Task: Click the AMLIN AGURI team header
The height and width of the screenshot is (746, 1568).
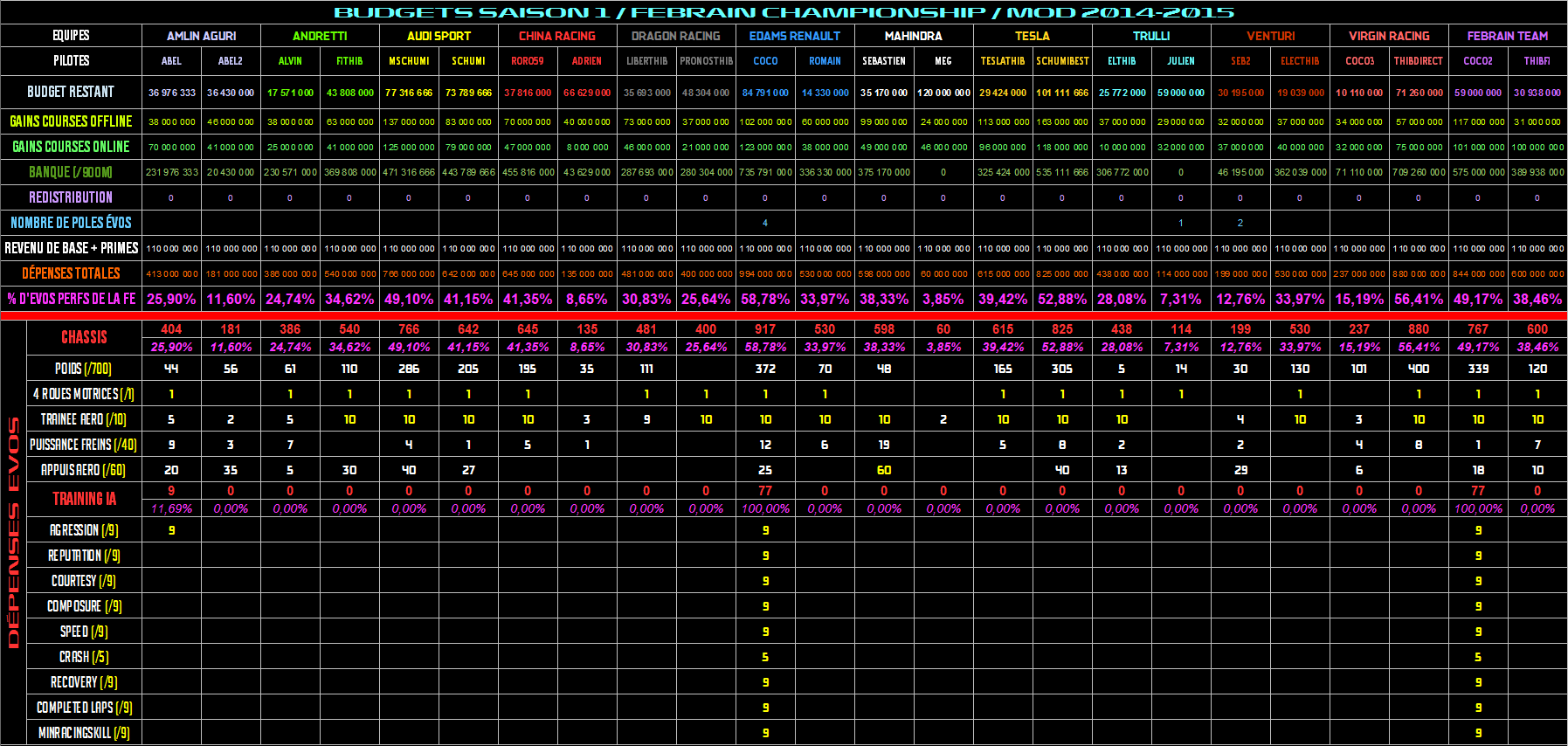Action: point(201,36)
